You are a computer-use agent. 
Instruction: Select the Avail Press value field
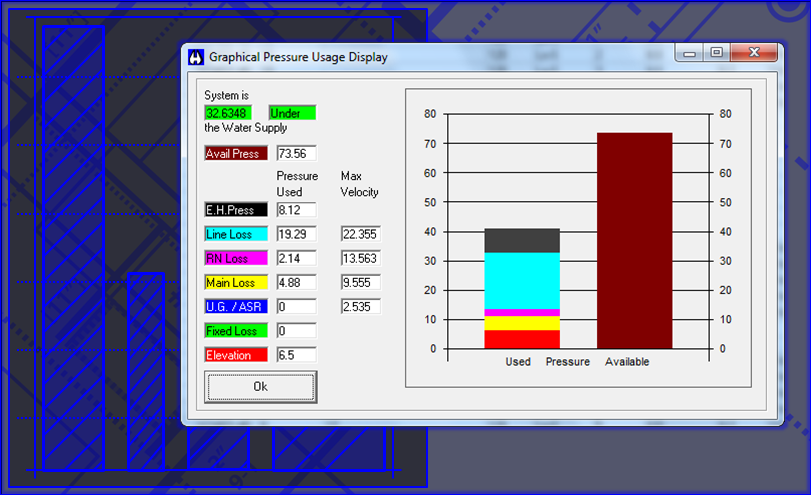[296, 154]
